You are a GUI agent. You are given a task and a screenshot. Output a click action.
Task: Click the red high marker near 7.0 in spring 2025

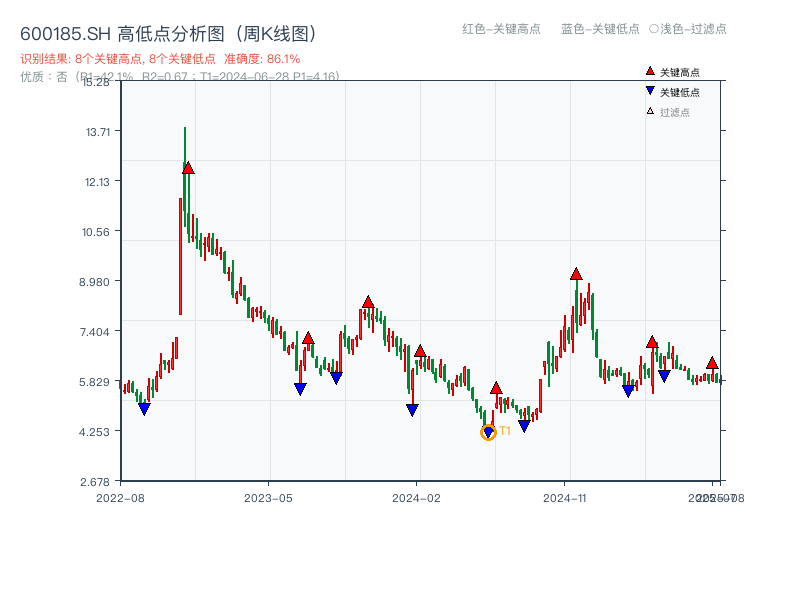(x=652, y=342)
